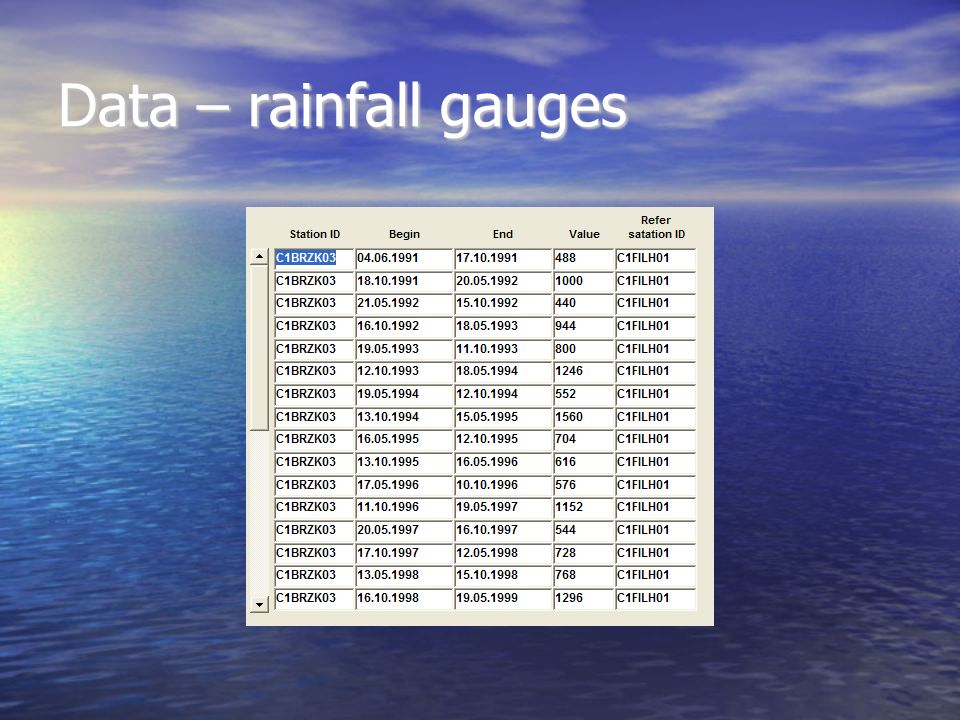Image resolution: width=960 pixels, height=720 pixels.
Task: Click the End cell 15.10.1992
Action: tap(503, 304)
